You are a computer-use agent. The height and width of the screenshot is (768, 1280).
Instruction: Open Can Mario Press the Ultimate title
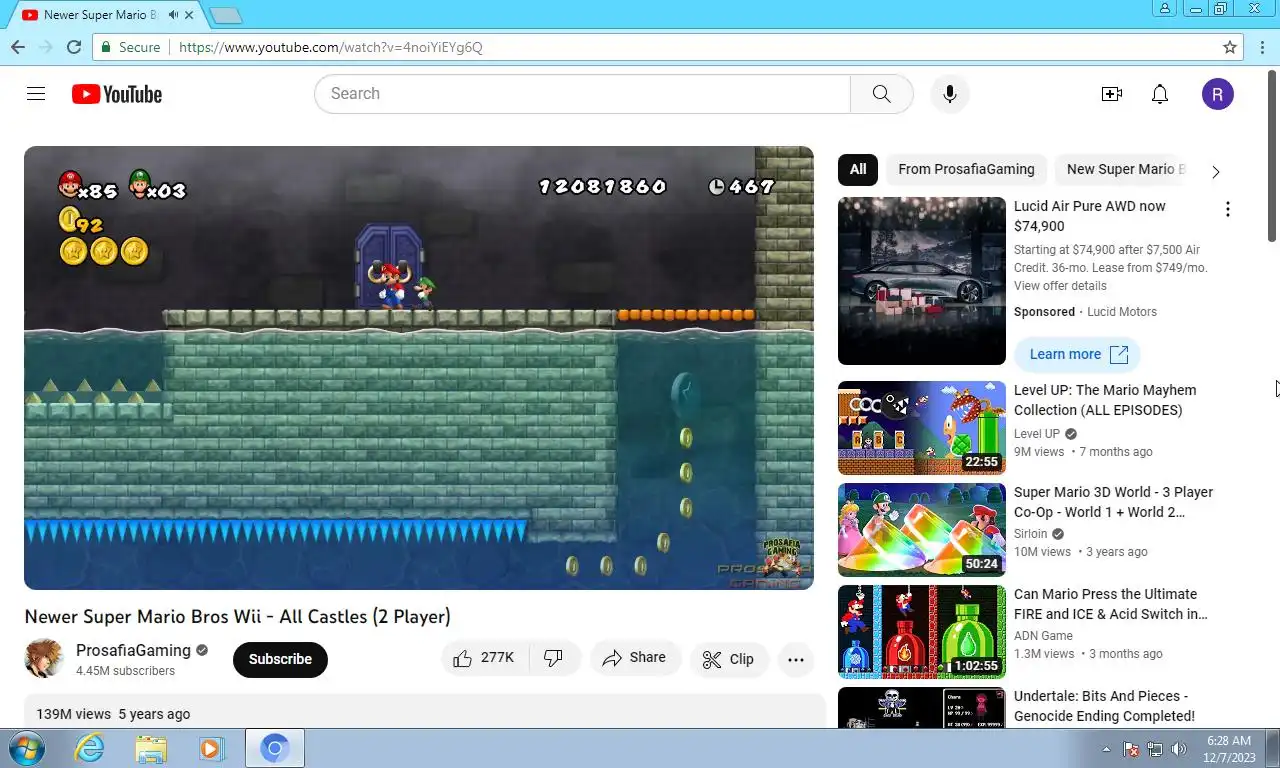point(1111,604)
